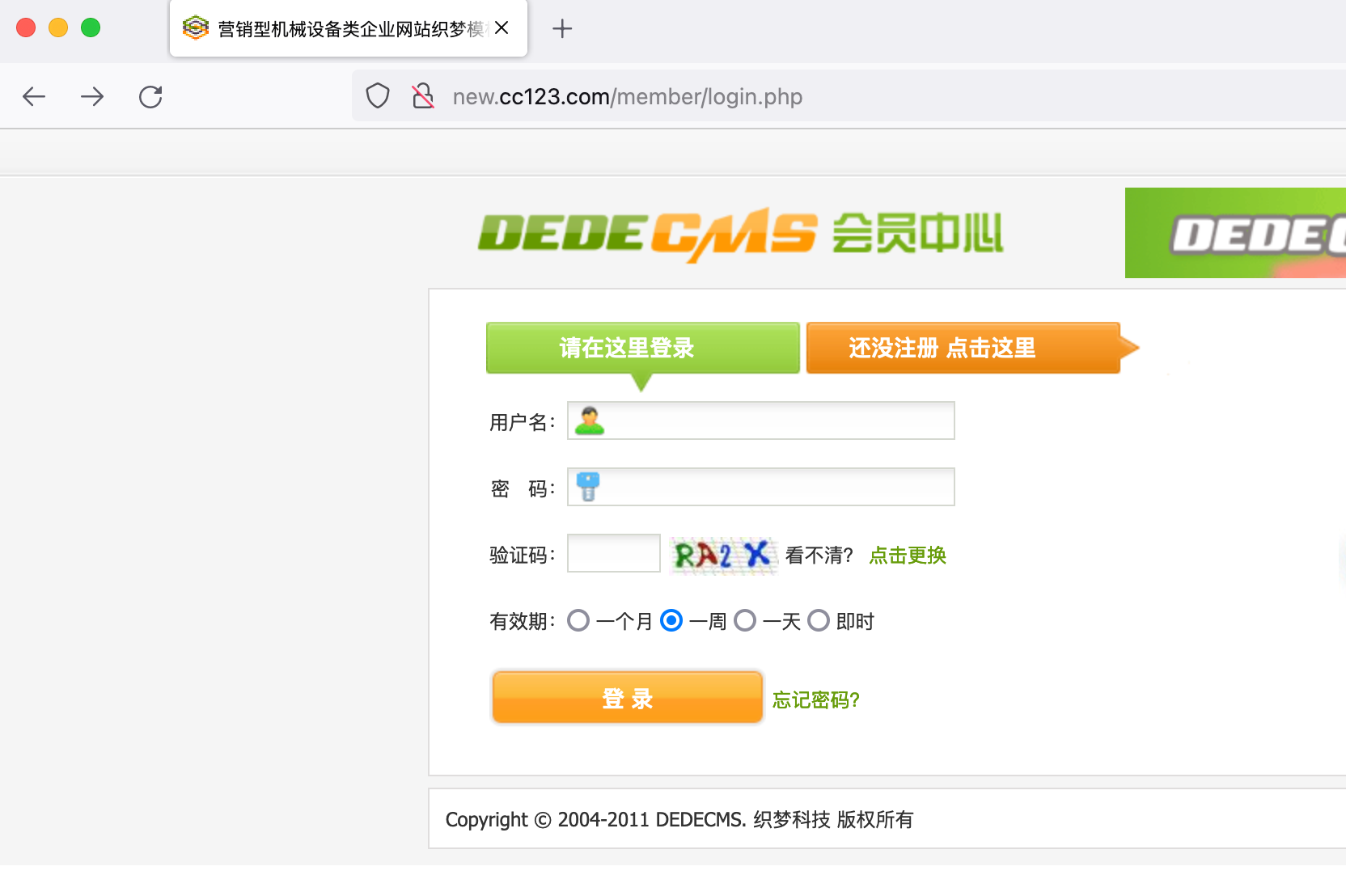Click the 忘记密码? link
This screenshot has height=896, width=1346.
pyautogui.click(x=815, y=699)
